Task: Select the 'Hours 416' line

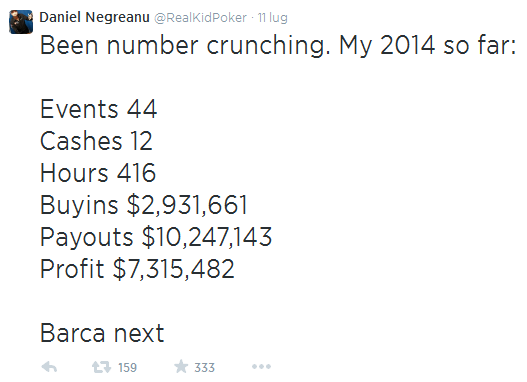Action: coord(98,173)
